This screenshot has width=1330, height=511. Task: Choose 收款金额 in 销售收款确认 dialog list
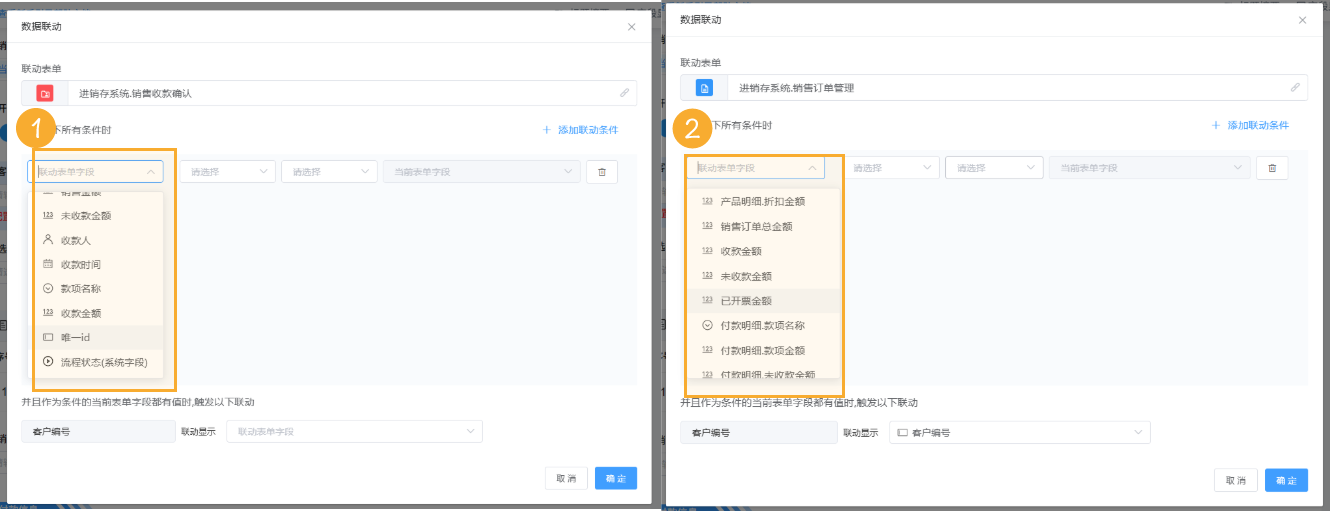[98, 313]
